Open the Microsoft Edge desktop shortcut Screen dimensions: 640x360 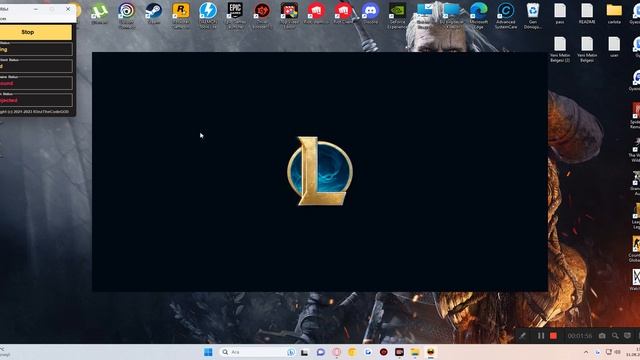(479, 15)
